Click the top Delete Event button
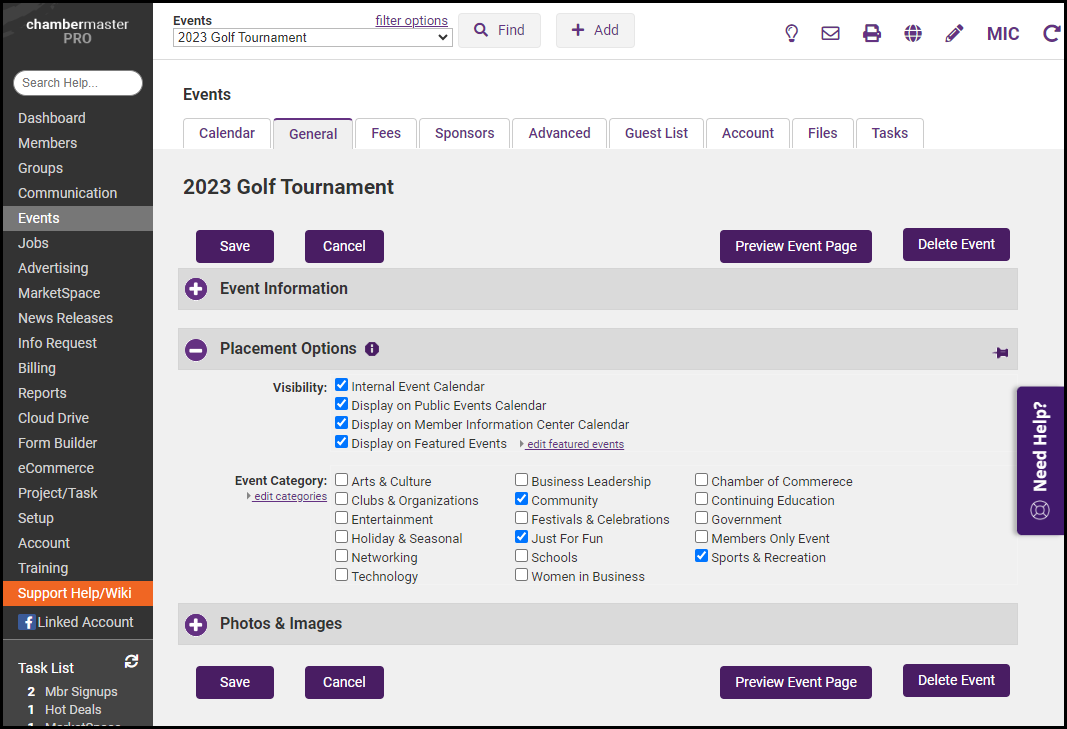Screen dimensions: 1067x729 [956, 244]
